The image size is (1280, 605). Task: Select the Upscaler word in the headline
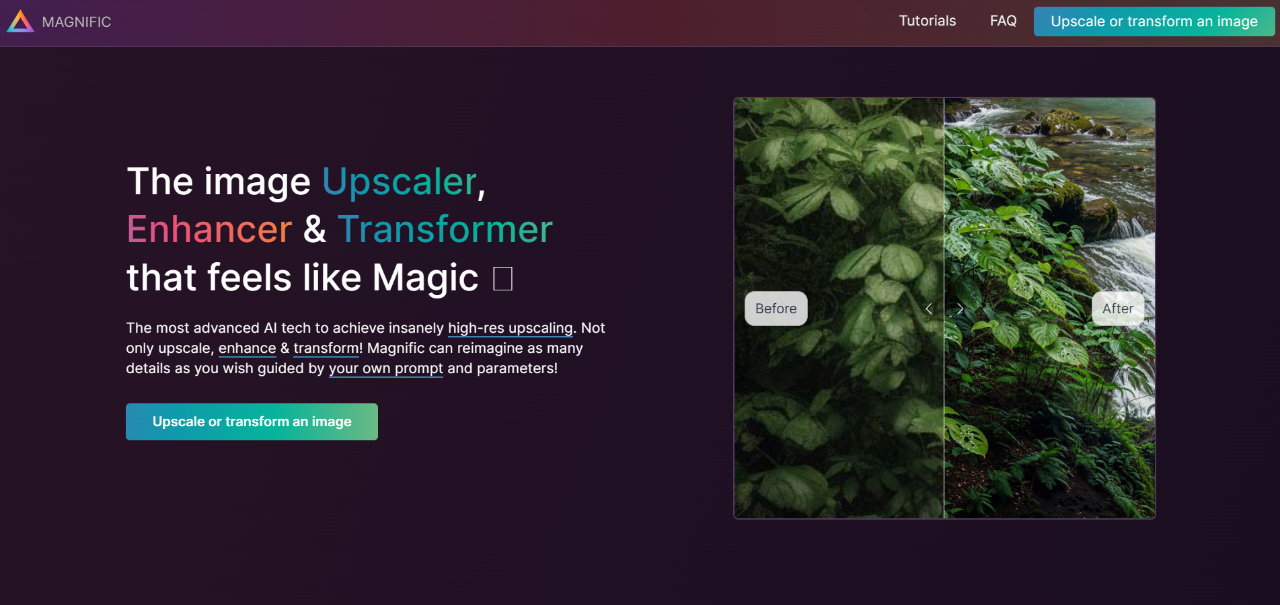(x=398, y=181)
